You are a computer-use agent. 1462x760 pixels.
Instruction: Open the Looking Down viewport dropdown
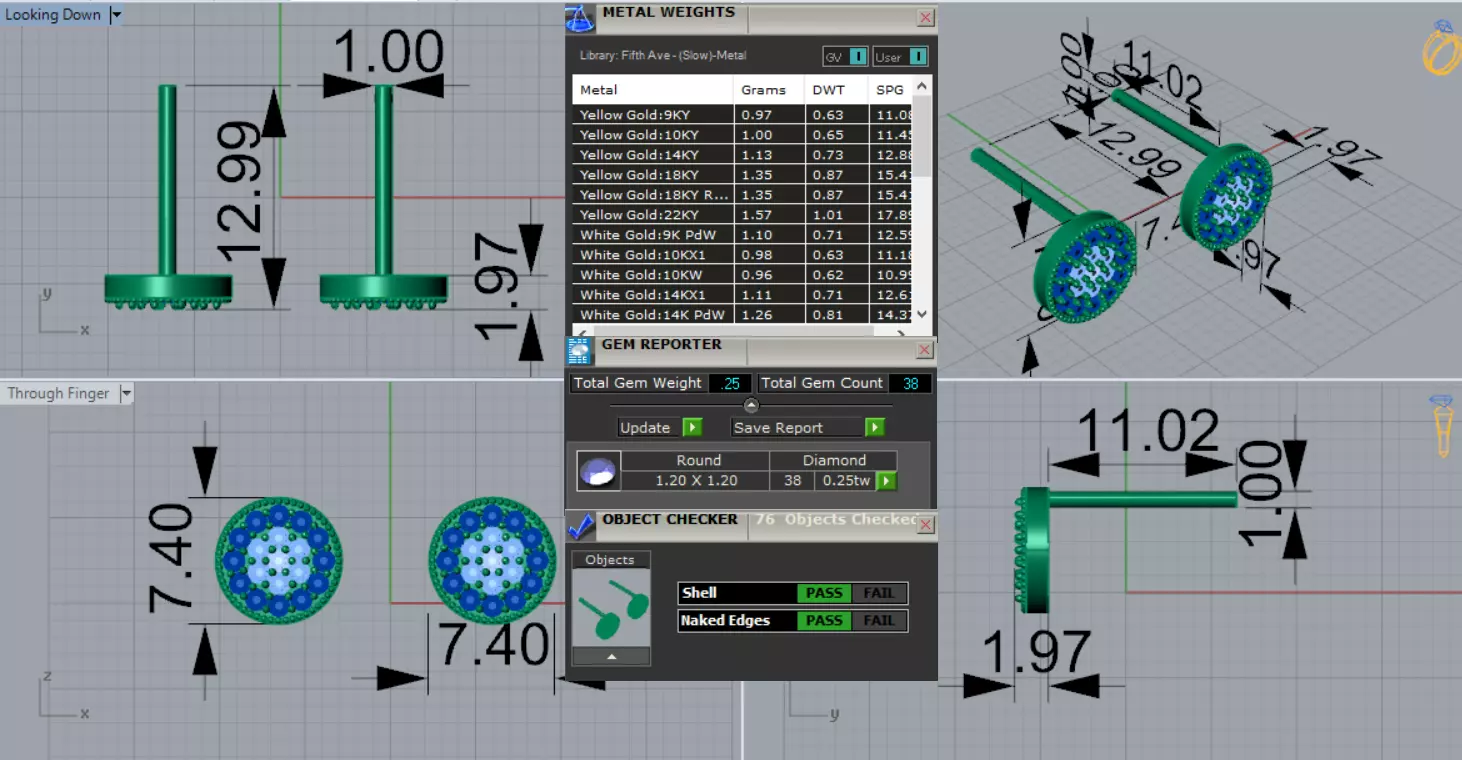click(x=116, y=15)
